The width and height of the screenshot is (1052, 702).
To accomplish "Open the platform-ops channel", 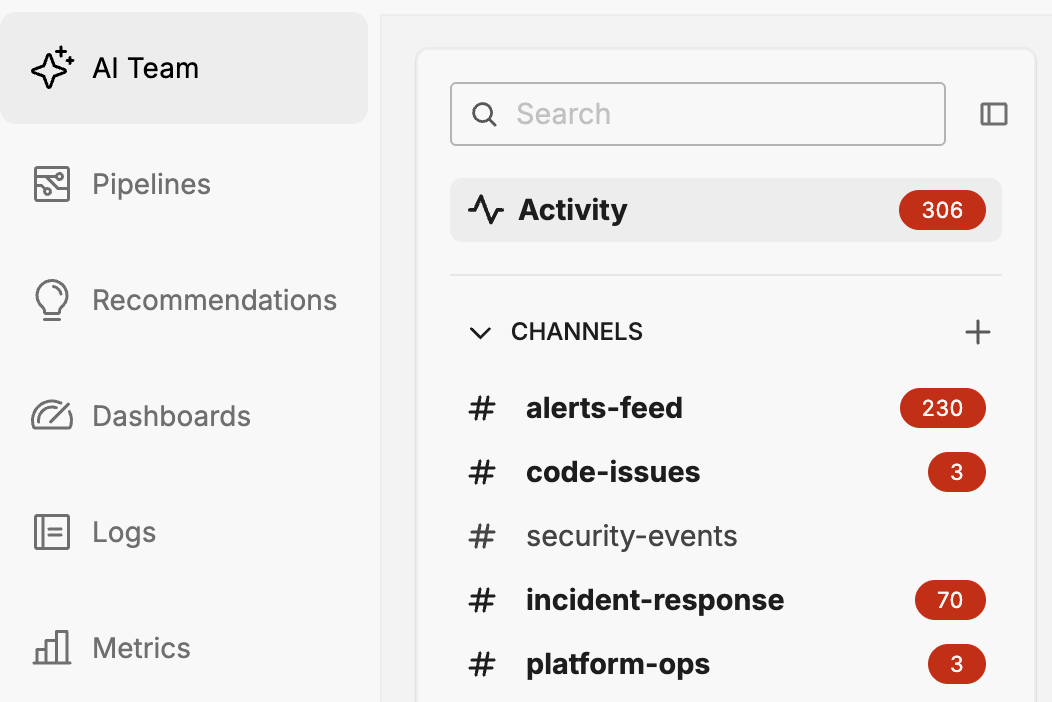I will click(x=617, y=664).
